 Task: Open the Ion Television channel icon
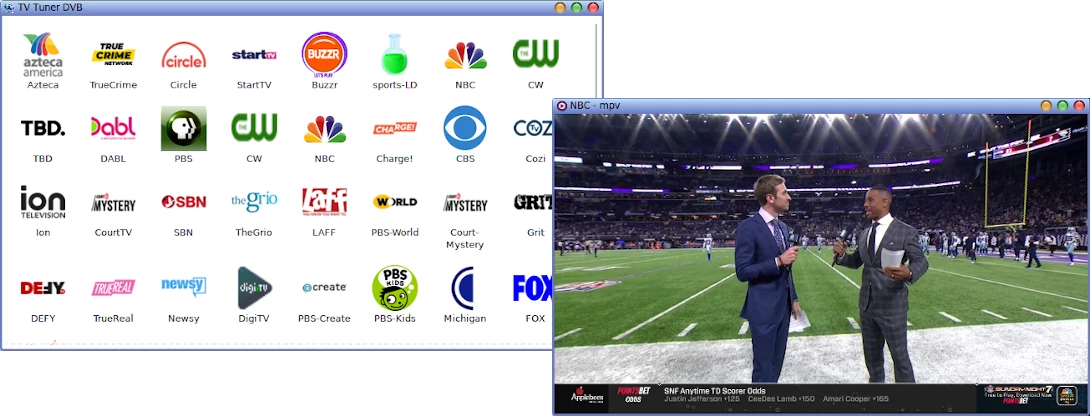(x=43, y=202)
